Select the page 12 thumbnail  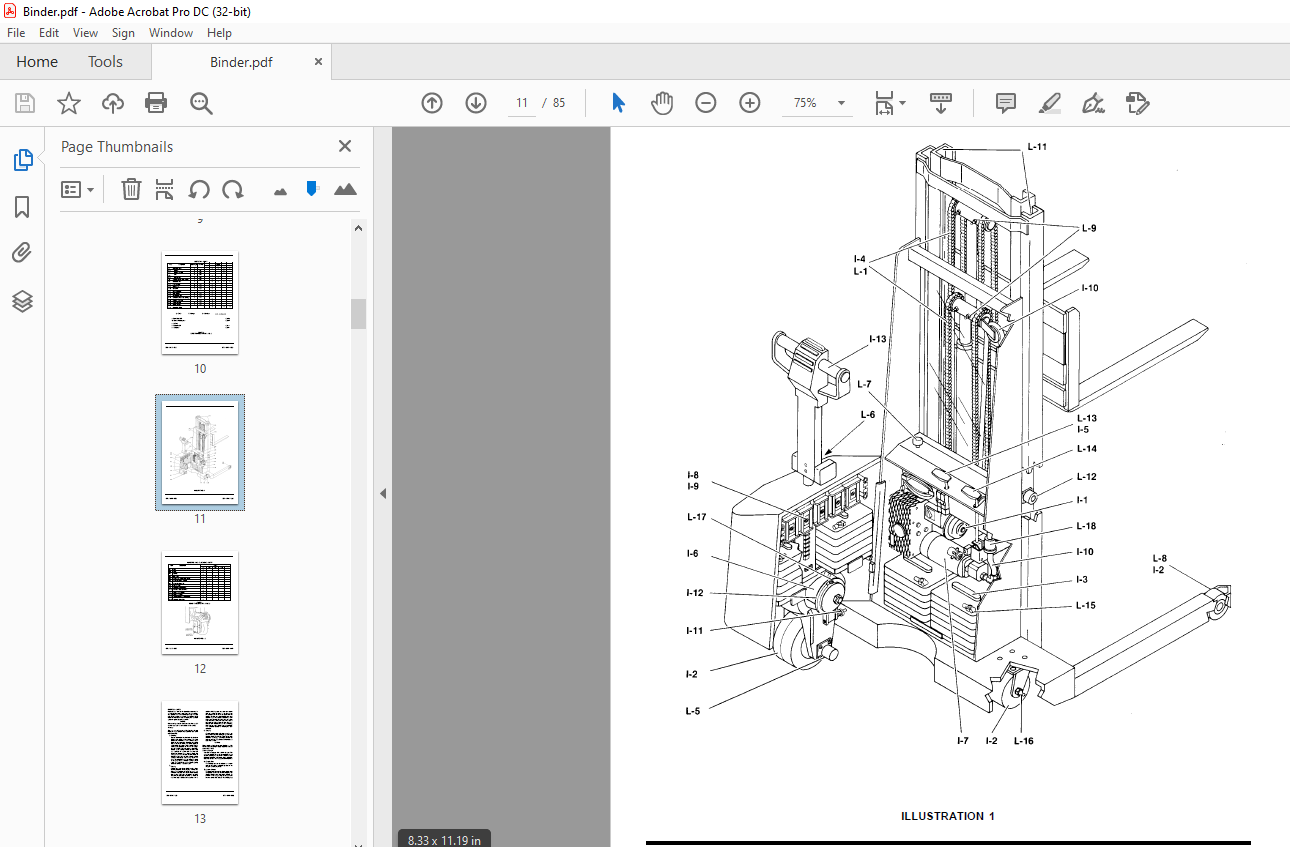pyautogui.click(x=200, y=603)
